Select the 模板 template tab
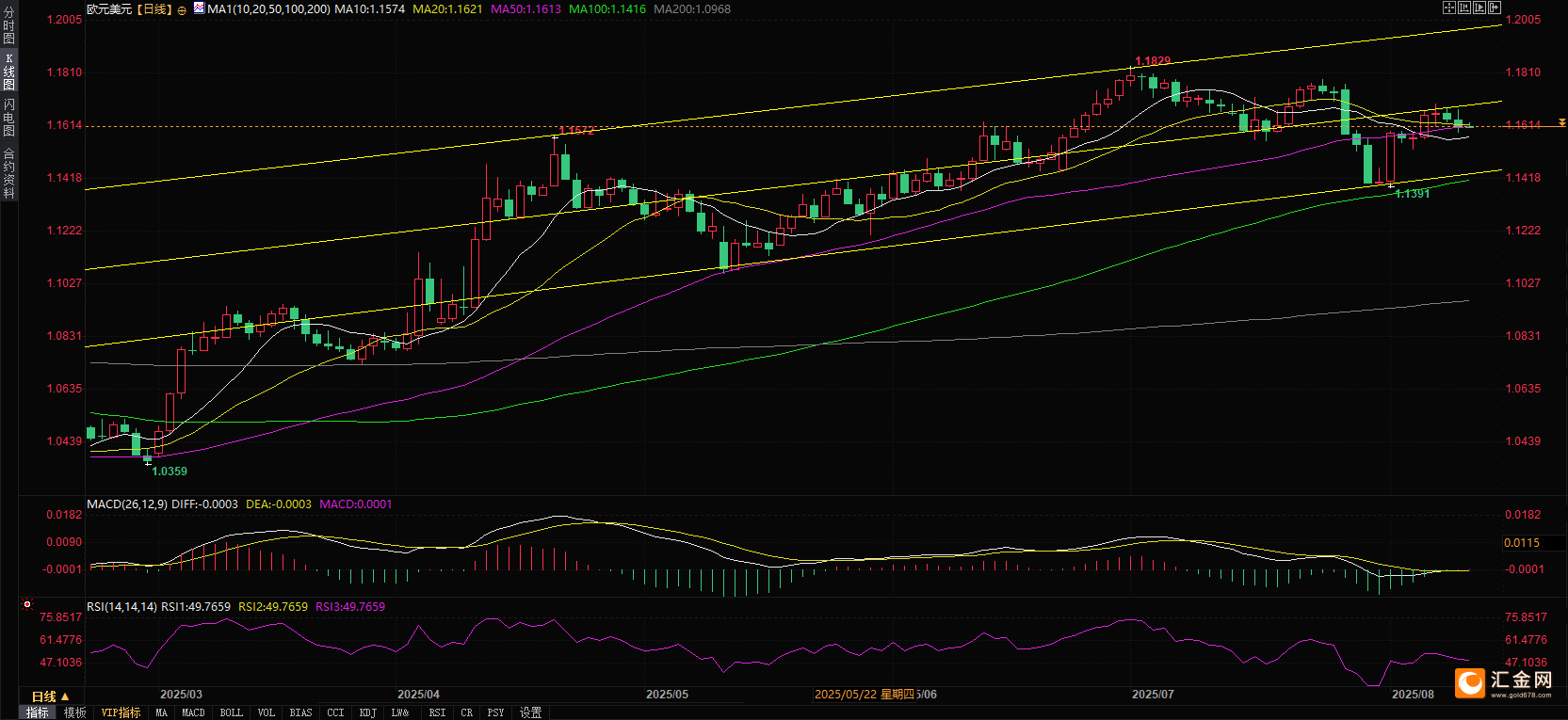Image resolution: width=1568 pixels, height=720 pixels. 75,713
